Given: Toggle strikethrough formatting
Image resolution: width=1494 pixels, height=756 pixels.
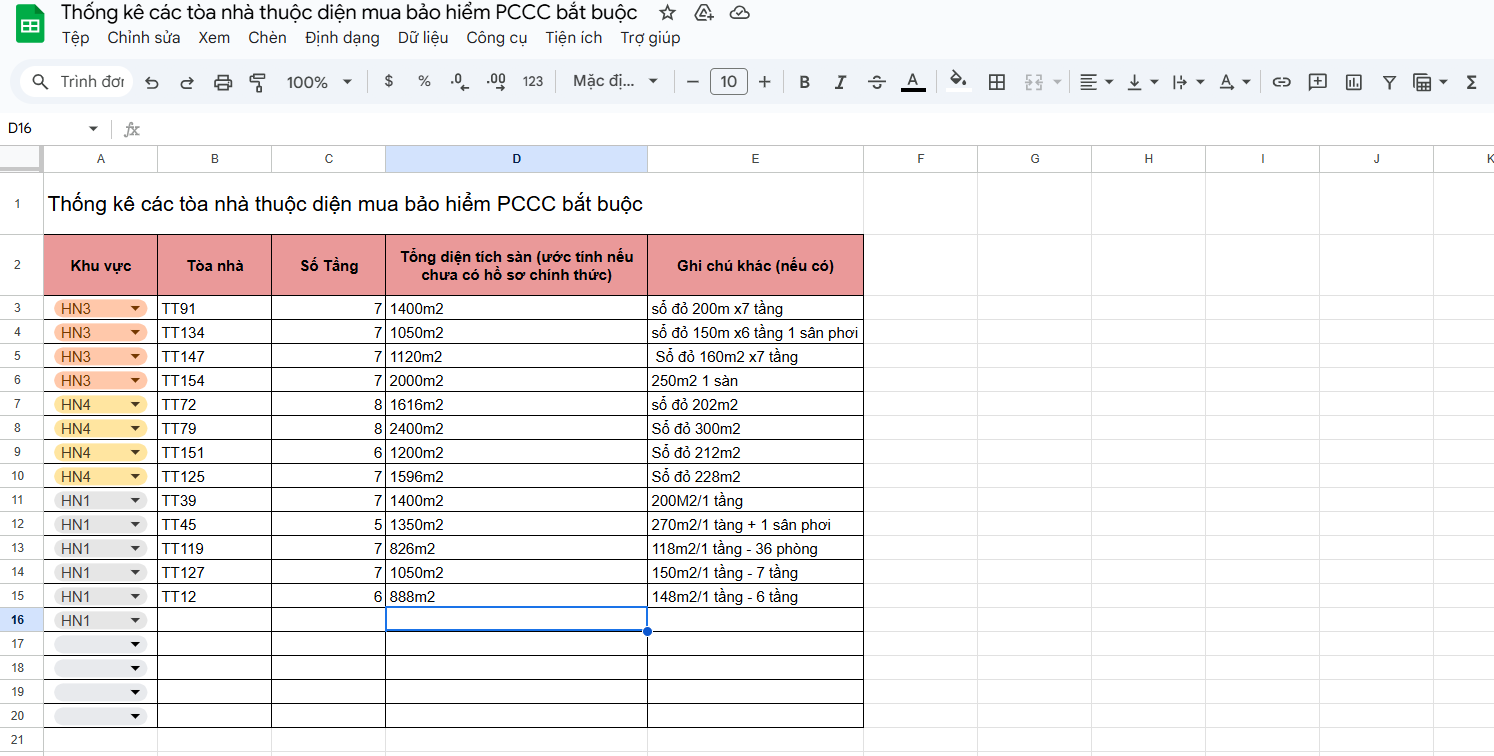Looking at the screenshot, I should [877, 82].
